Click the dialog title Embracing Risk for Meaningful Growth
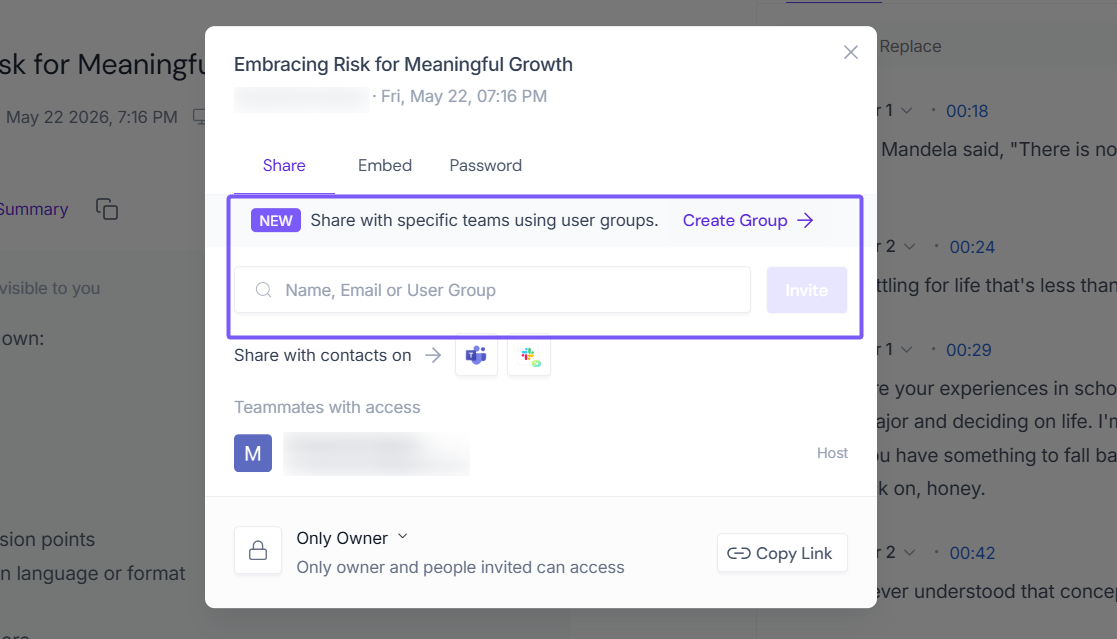Screen dimensions: 1117x639 (x=403, y=64)
